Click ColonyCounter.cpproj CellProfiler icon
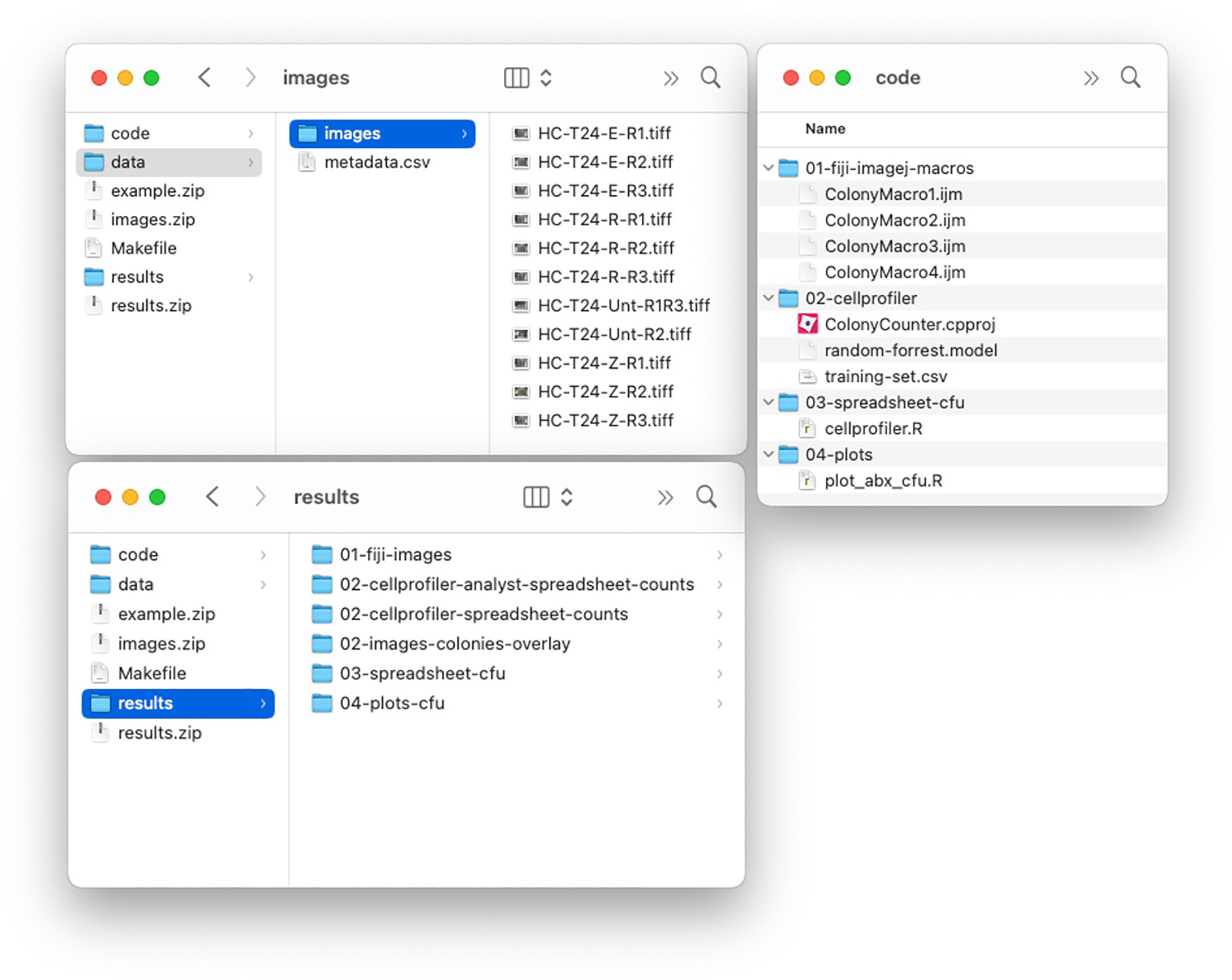The height and width of the screenshot is (980, 1232). [x=807, y=324]
